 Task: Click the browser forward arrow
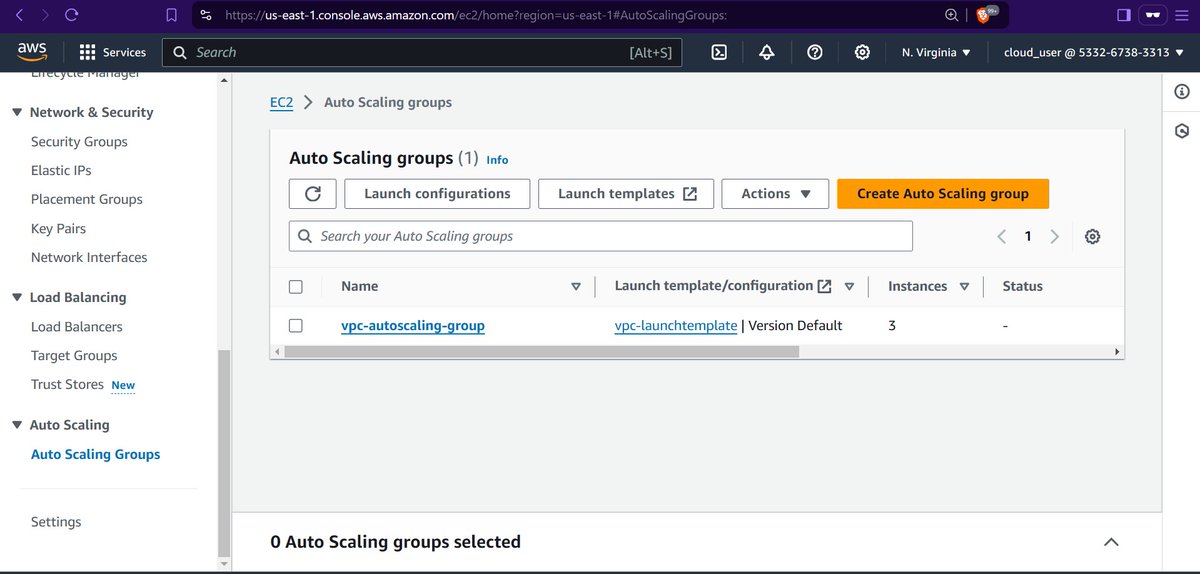pos(44,15)
